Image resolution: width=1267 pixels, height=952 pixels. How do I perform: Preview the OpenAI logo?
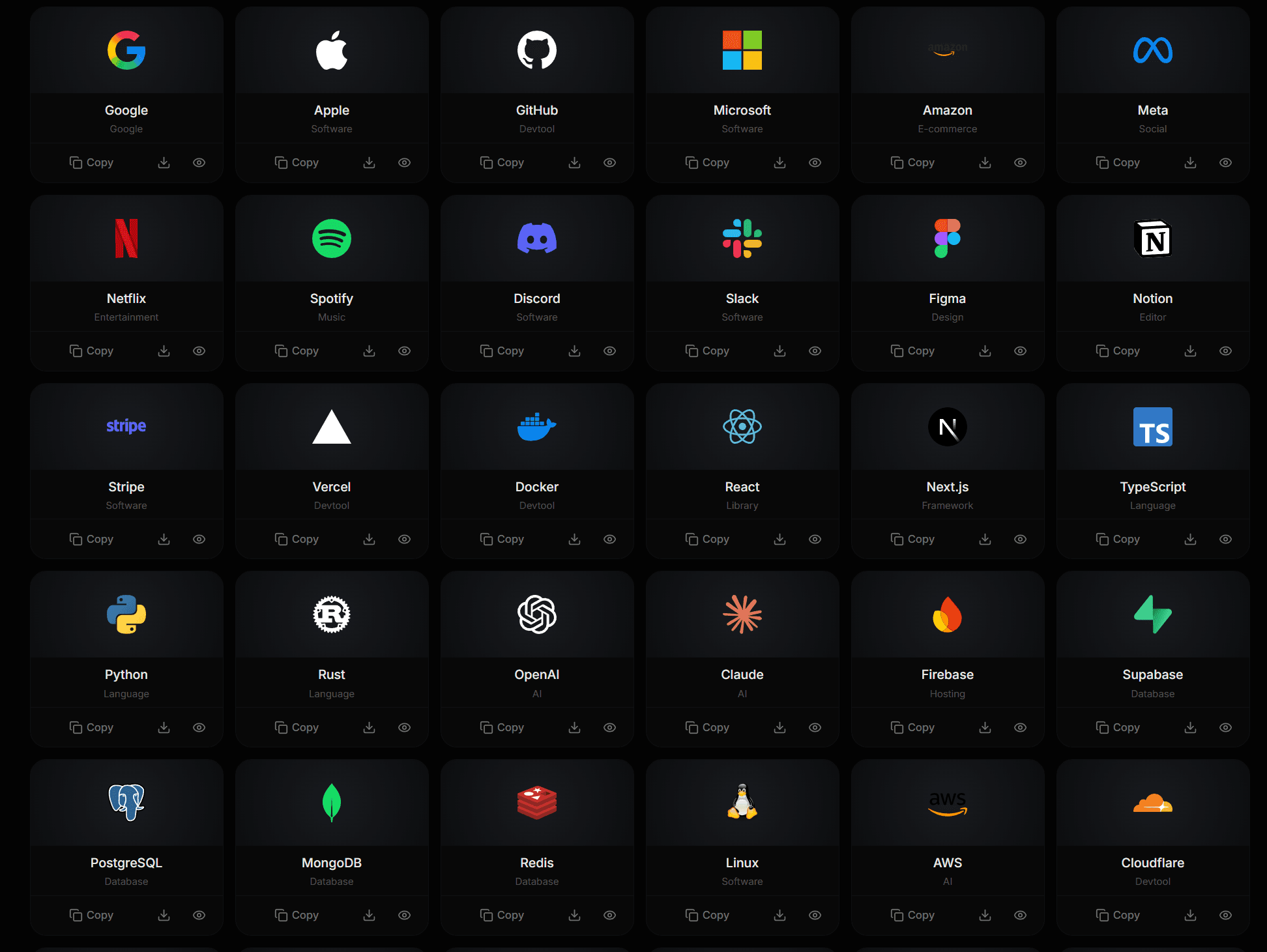click(x=609, y=728)
